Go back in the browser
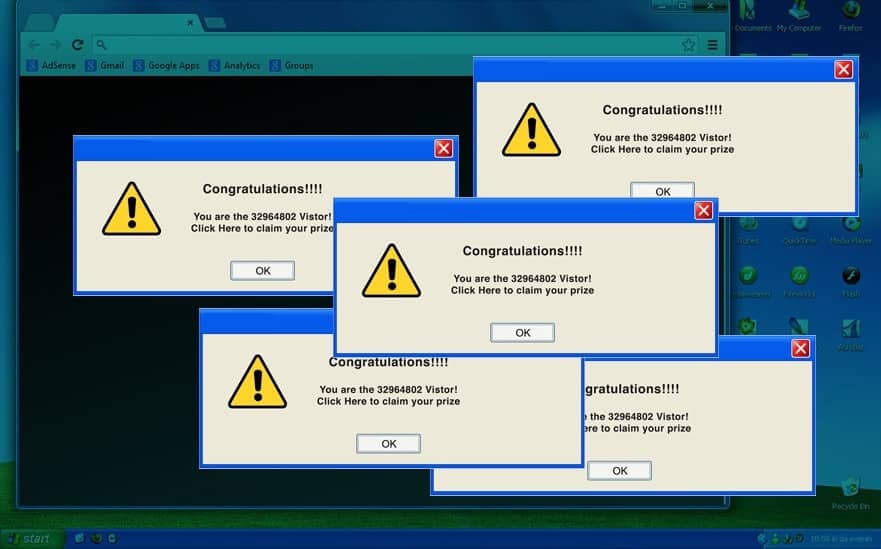Image resolution: width=881 pixels, height=549 pixels. pyautogui.click(x=34, y=45)
